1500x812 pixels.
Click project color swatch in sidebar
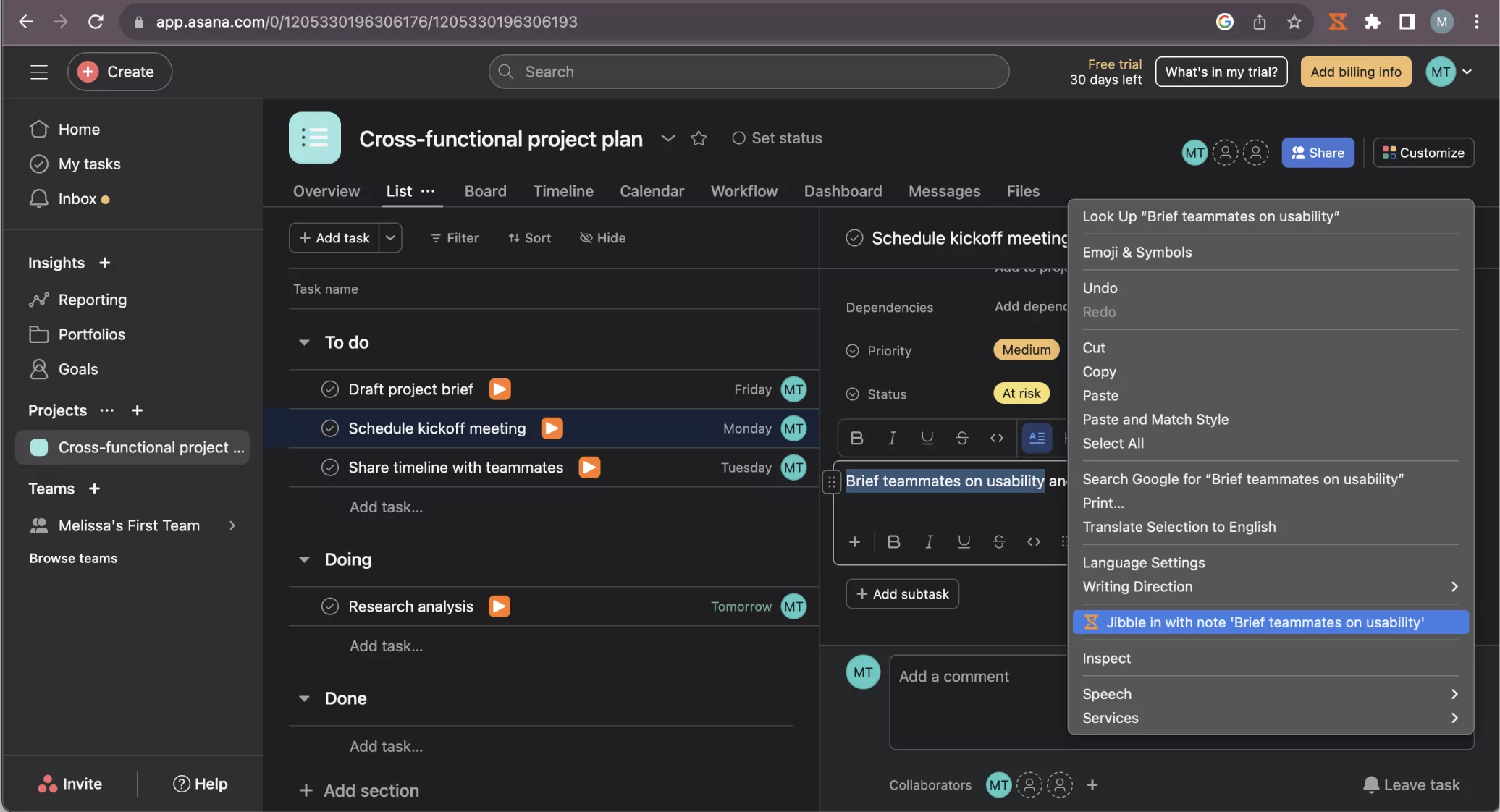(x=39, y=447)
